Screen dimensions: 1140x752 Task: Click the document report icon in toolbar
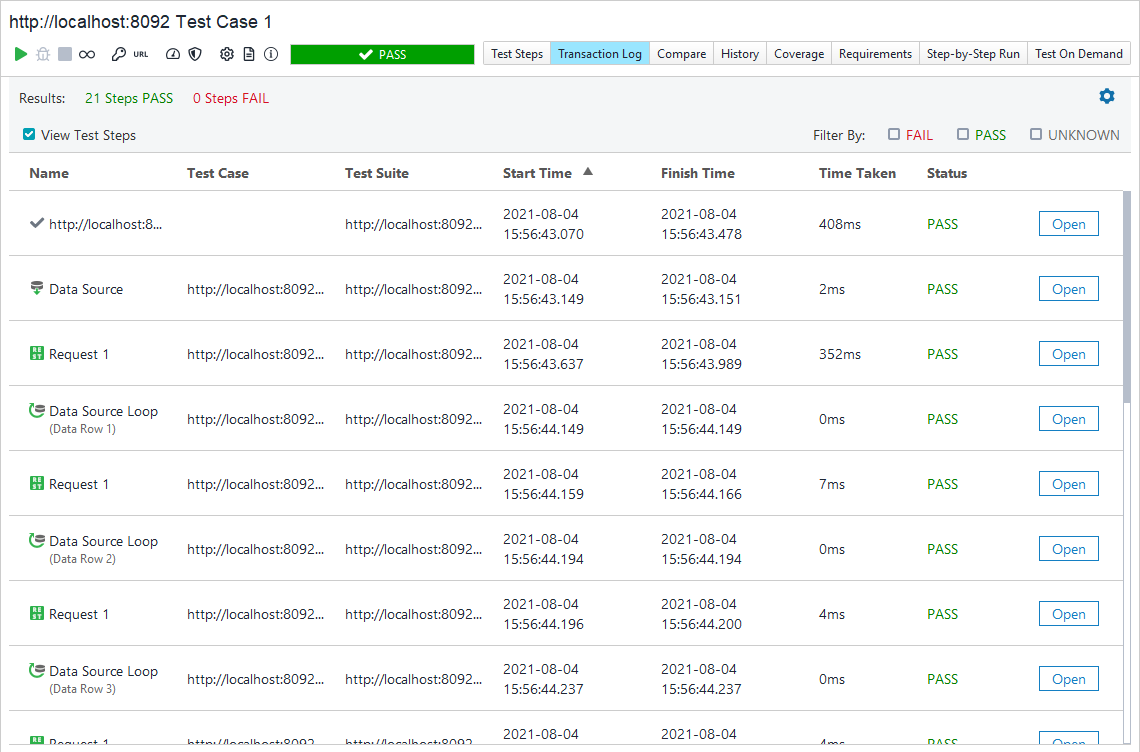pos(250,55)
